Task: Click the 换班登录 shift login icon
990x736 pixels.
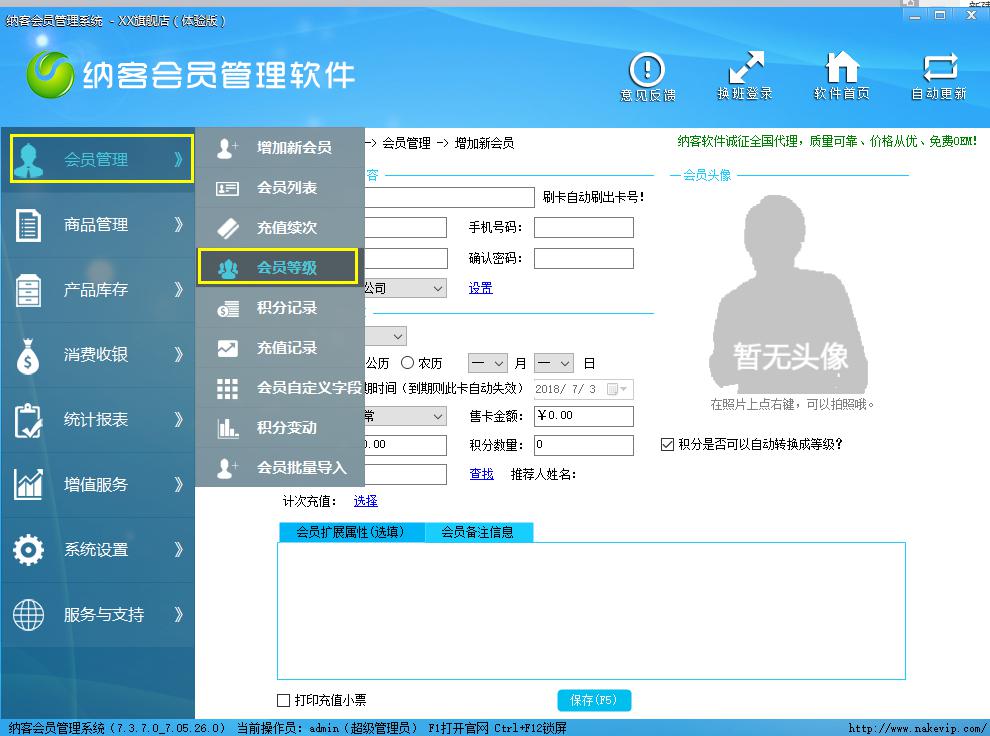Action: click(x=745, y=75)
